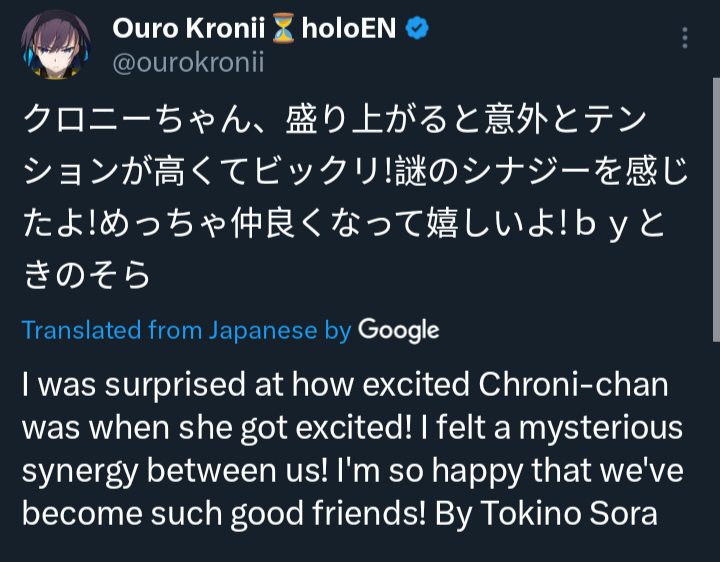Click the Japanese line starting with ションが高くて

click(355, 171)
